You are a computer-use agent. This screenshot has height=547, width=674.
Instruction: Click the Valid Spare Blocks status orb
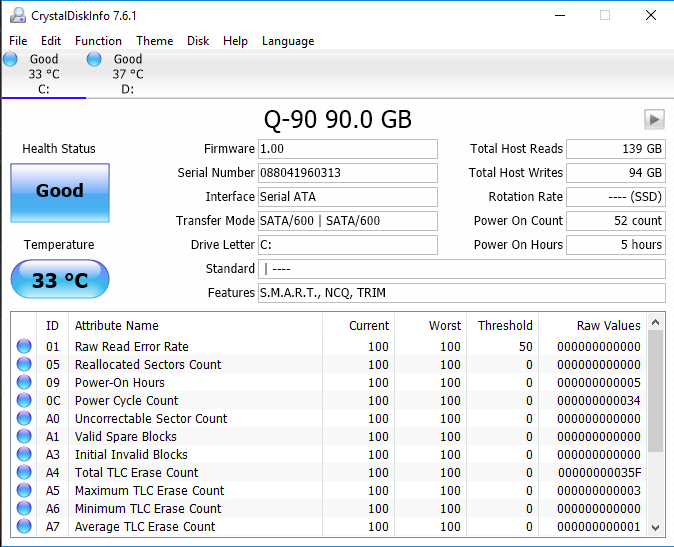click(x=24, y=437)
